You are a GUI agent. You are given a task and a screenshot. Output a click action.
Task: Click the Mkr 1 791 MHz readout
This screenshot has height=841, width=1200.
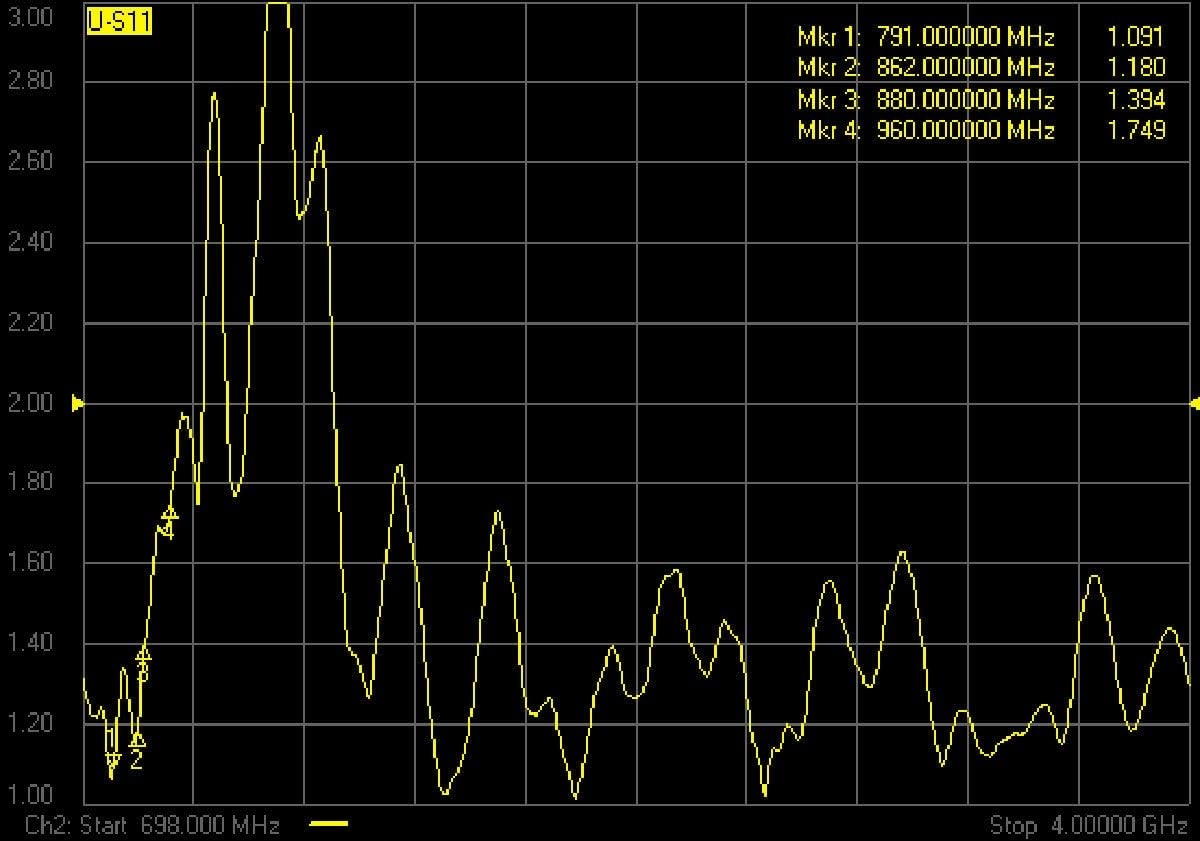[x=925, y=38]
